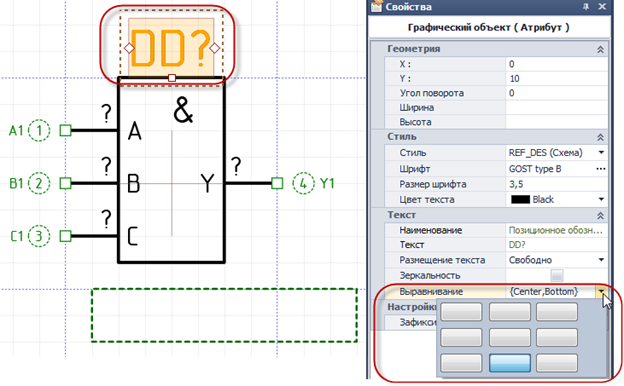Collapse the Текст section
This screenshot has height=386, width=624.
tap(600, 216)
